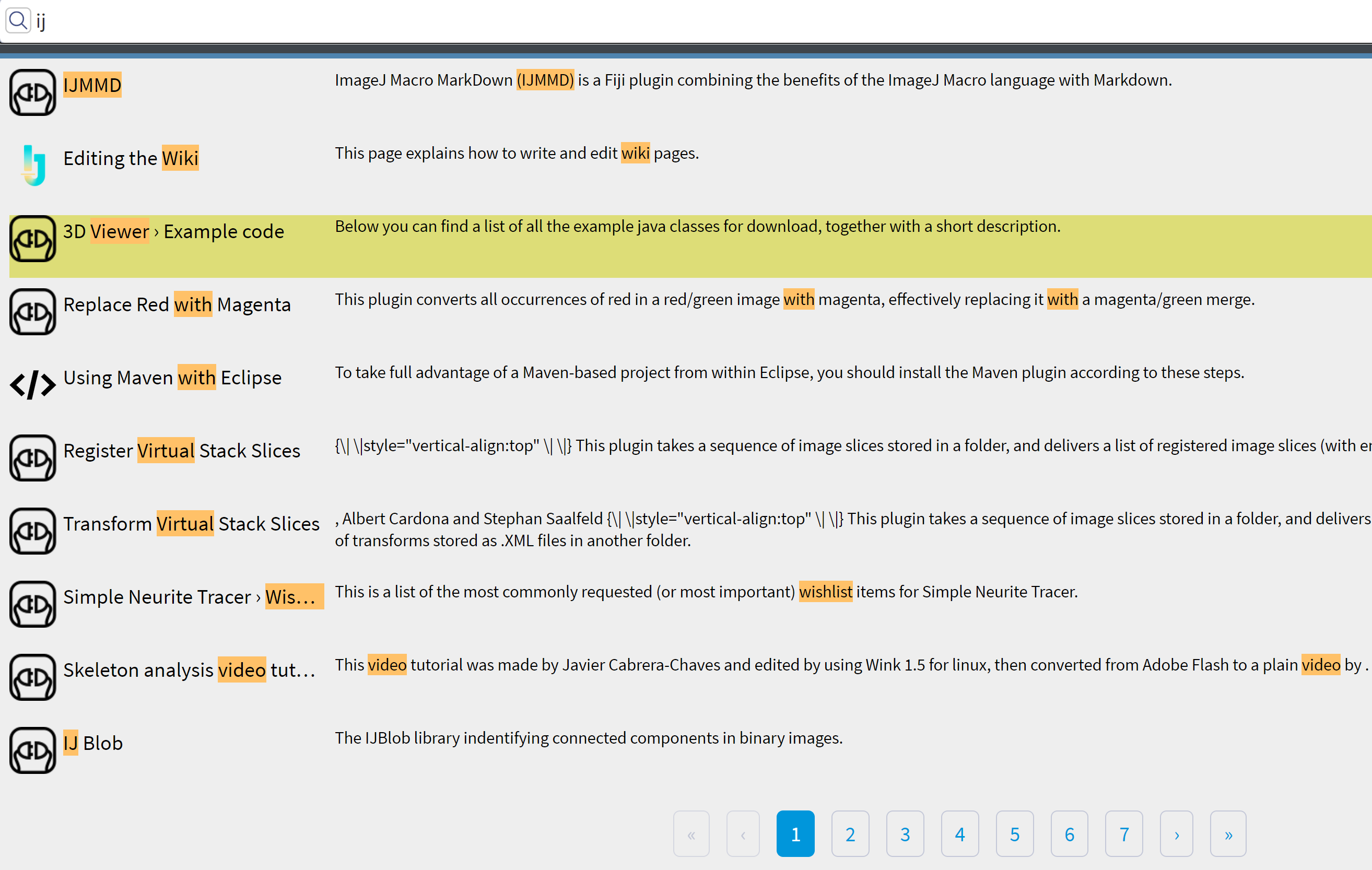Select the IJMMD plugin icon
The height and width of the screenshot is (870, 1372).
pos(32,92)
